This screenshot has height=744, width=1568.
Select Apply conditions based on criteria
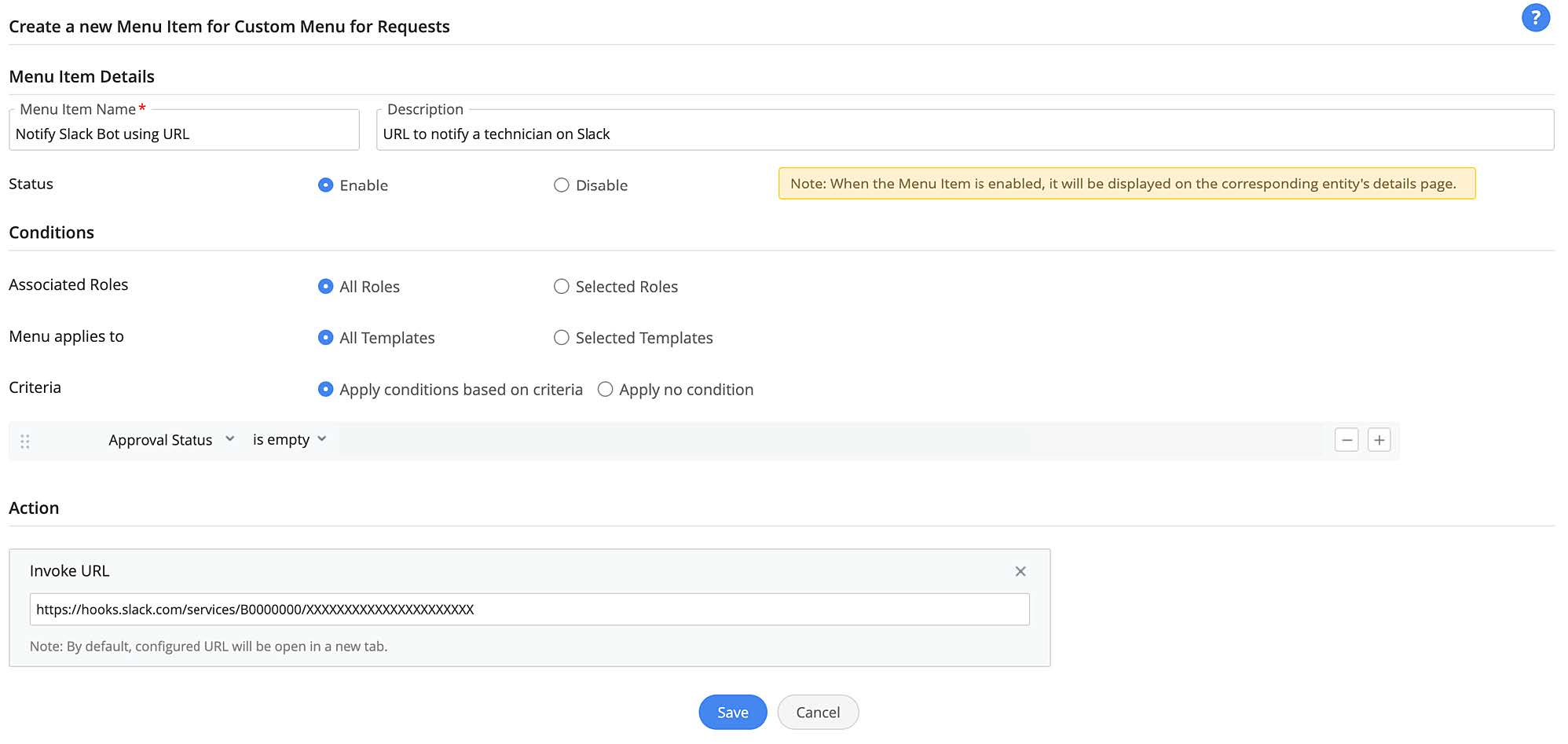325,390
